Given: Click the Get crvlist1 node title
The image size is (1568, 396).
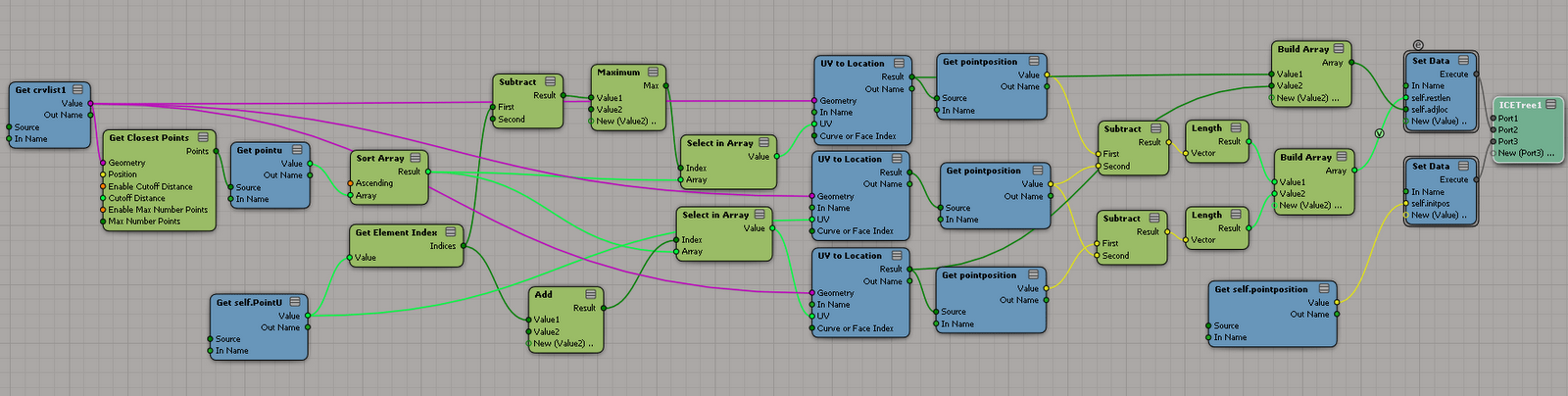Looking at the screenshot, I should point(41,89).
